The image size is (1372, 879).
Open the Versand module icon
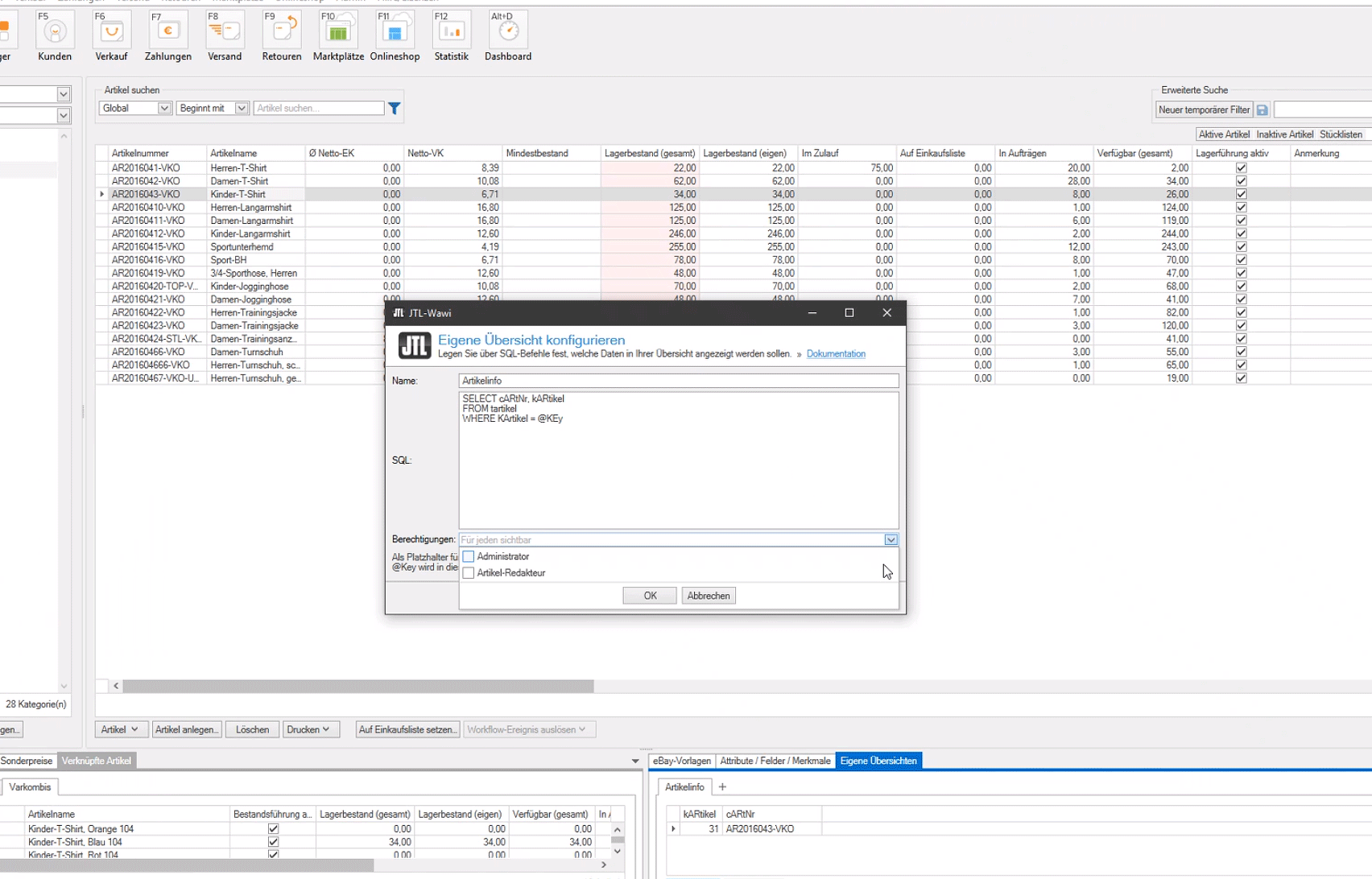225,32
